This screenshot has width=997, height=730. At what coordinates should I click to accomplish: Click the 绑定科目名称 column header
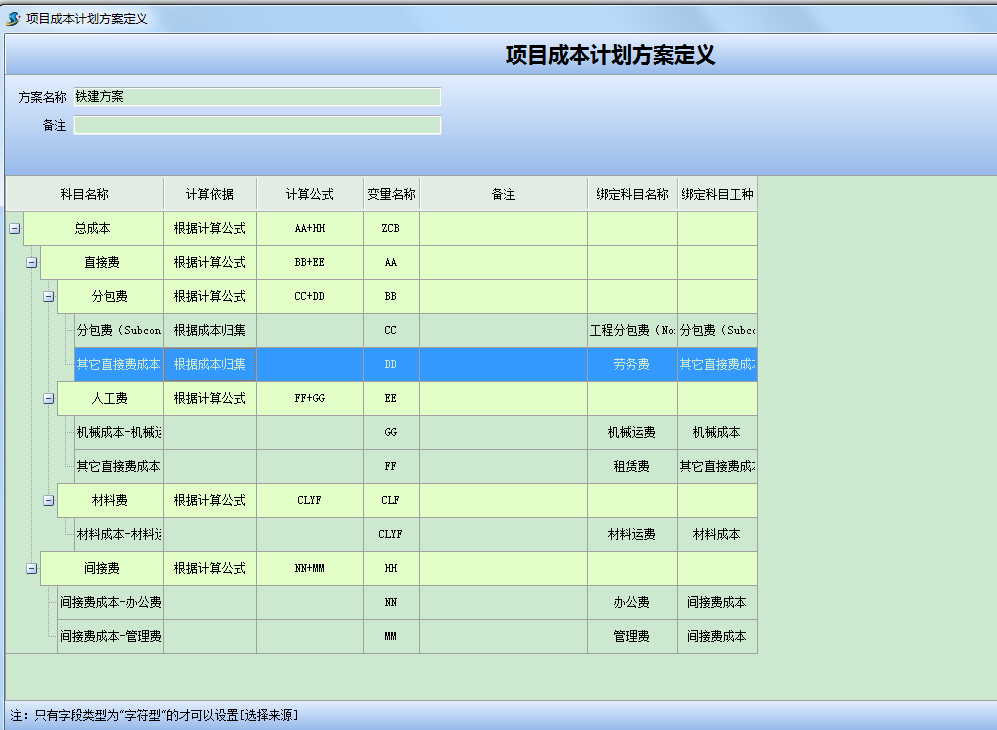[x=633, y=192]
